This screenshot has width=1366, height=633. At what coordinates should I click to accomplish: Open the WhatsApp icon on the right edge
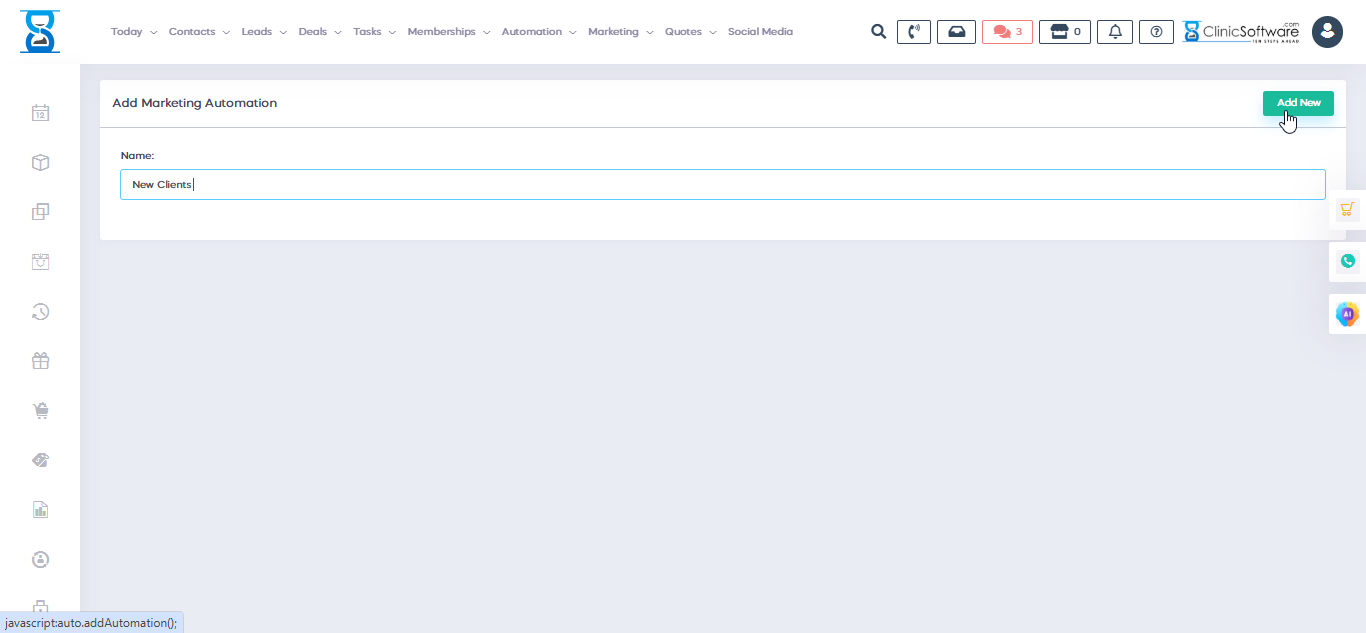[1347, 260]
